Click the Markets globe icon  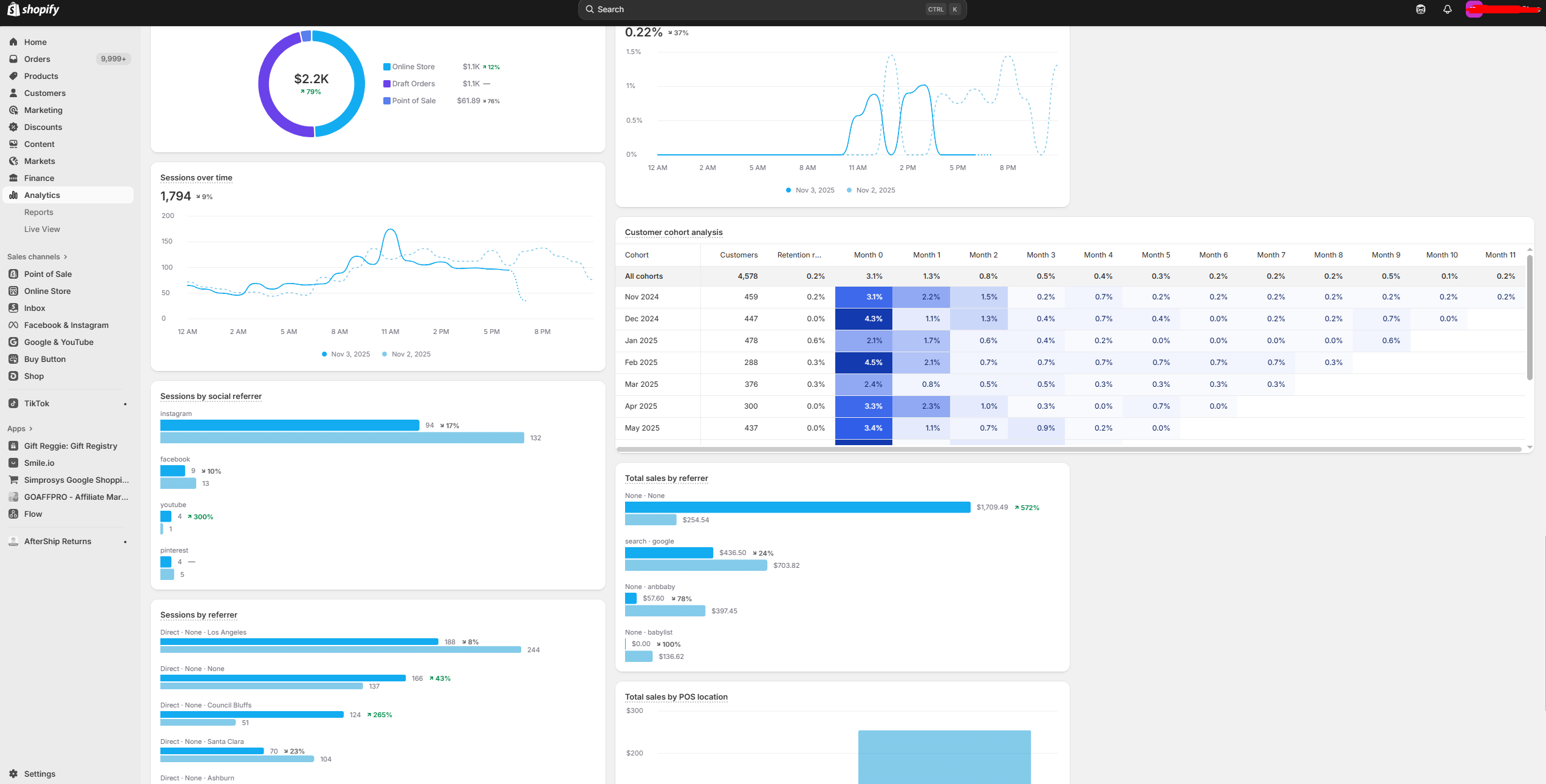pyautogui.click(x=13, y=161)
